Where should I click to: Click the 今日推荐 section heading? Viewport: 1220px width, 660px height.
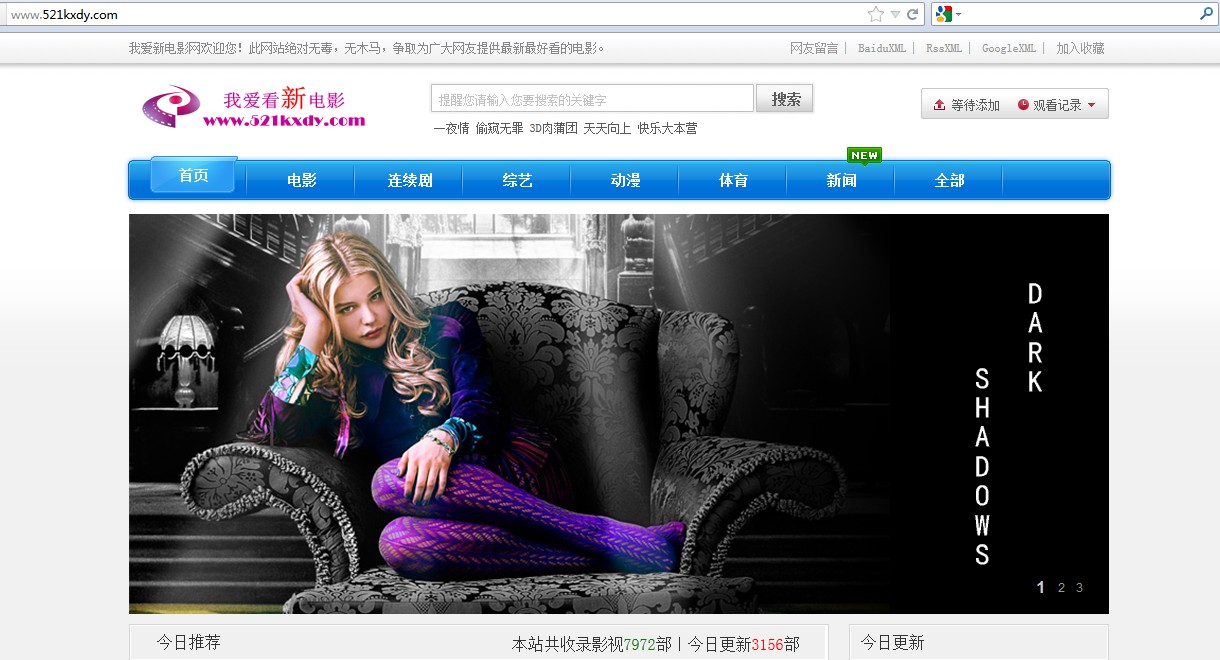click(x=188, y=643)
